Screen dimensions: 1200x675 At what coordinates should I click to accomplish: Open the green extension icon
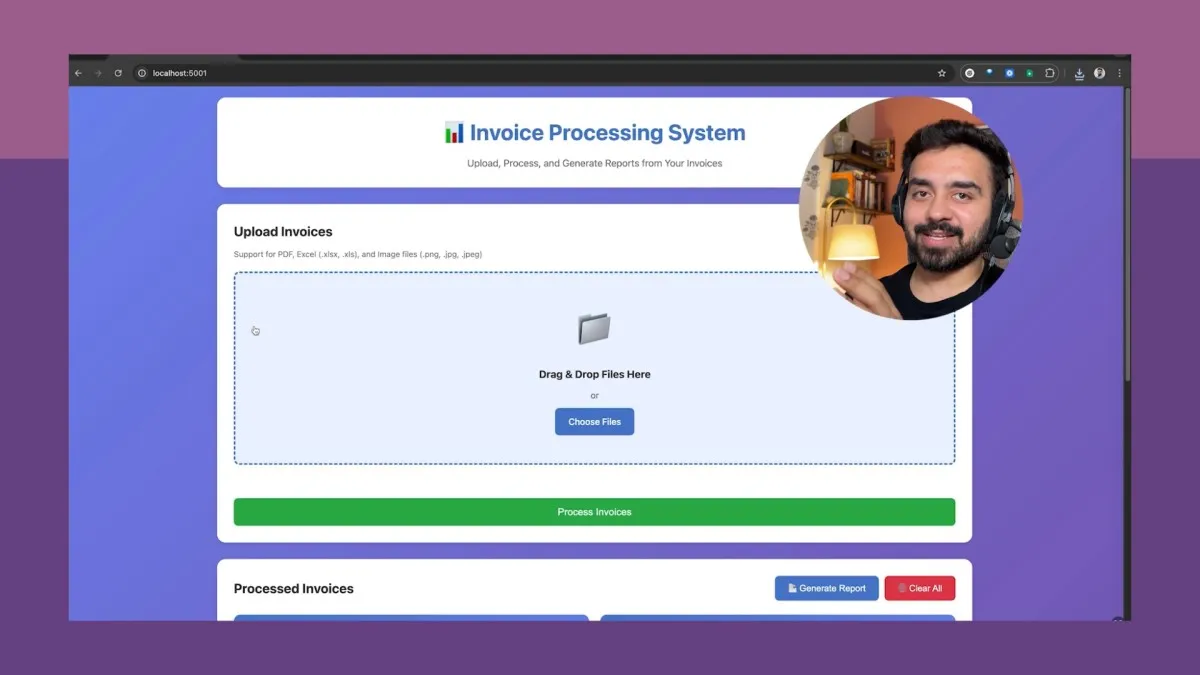point(1029,73)
